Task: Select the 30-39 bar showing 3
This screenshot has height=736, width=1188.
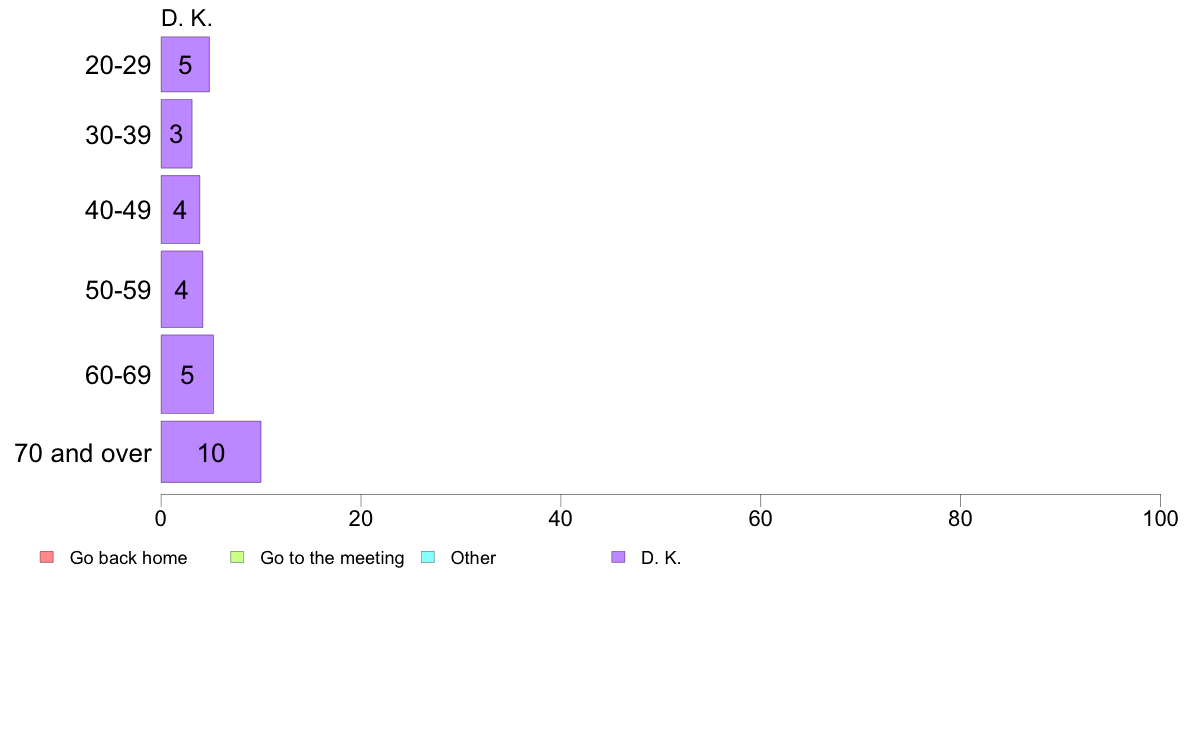Action: tap(176, 134)
